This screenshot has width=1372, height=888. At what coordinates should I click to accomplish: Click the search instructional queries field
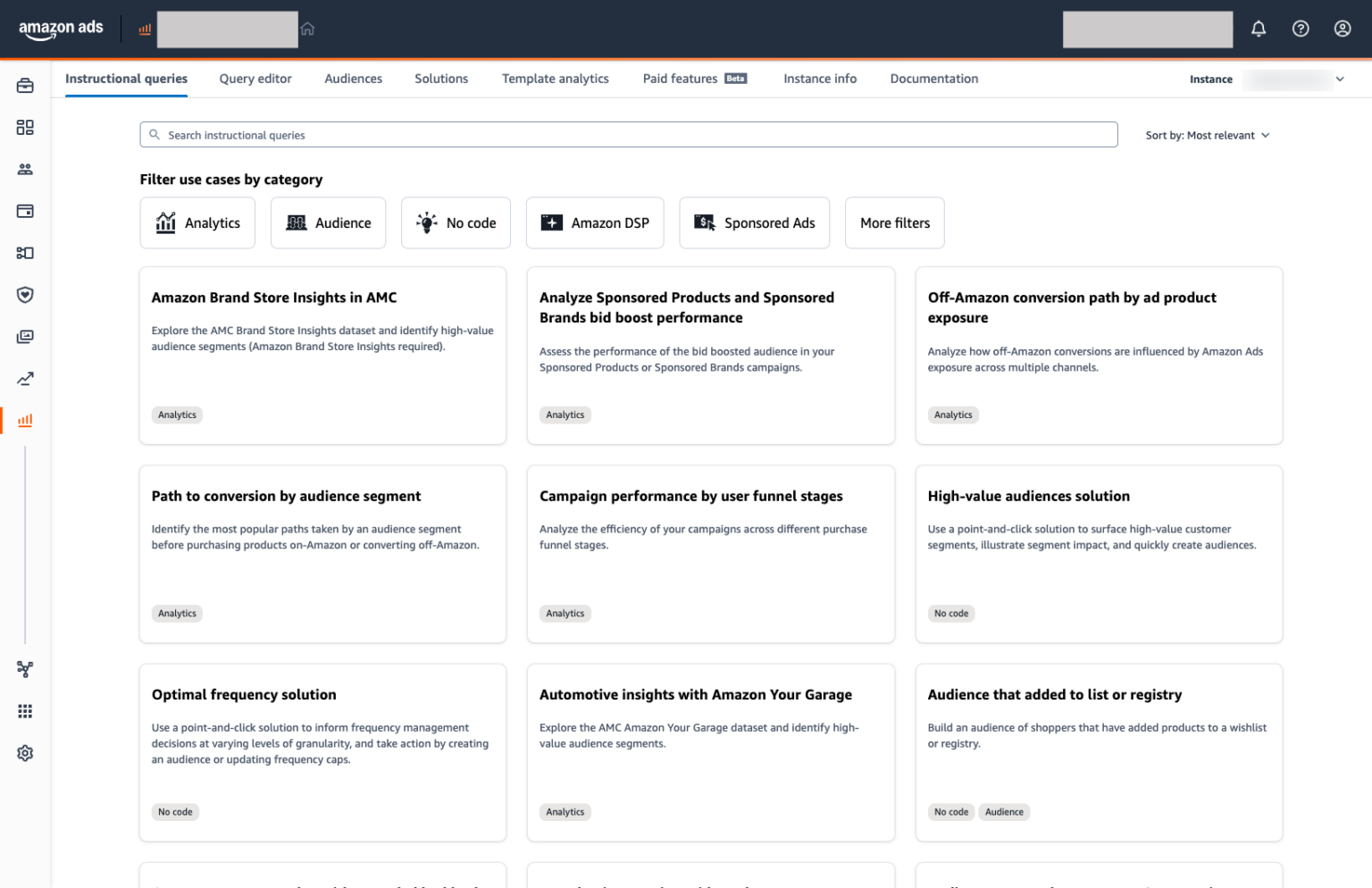pyautogui.click(x=628, y=134)
